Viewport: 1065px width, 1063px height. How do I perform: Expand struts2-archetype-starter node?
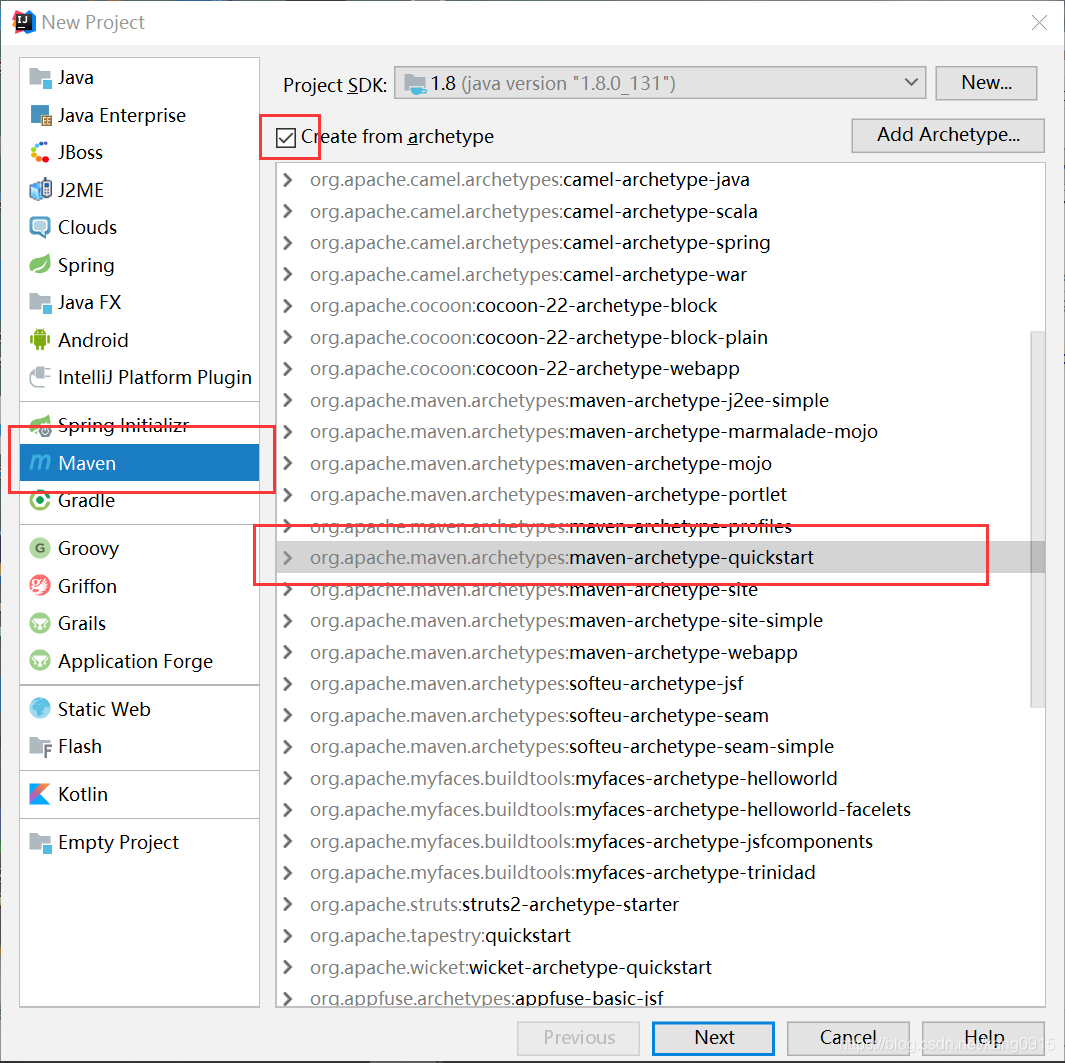[x=288, y=905]
